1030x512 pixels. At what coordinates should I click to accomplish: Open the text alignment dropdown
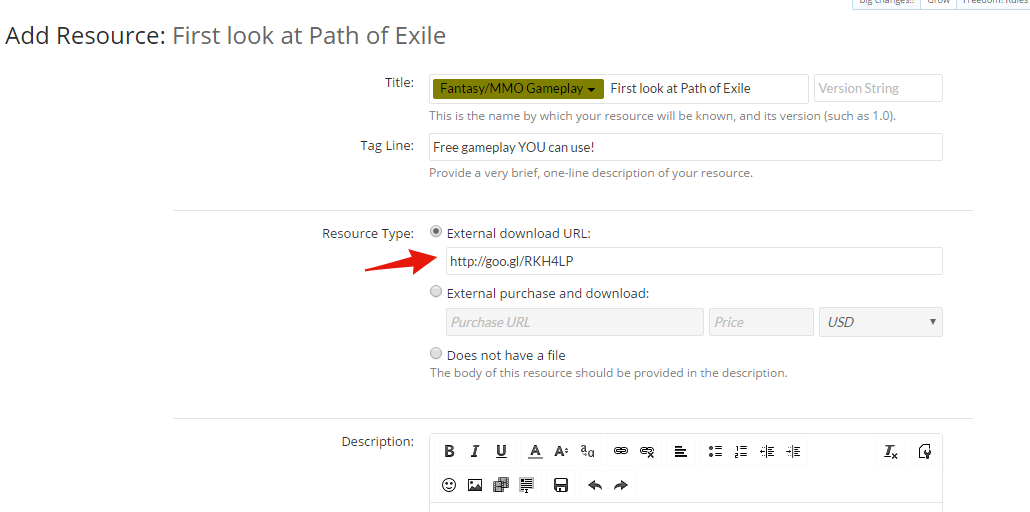680,451
